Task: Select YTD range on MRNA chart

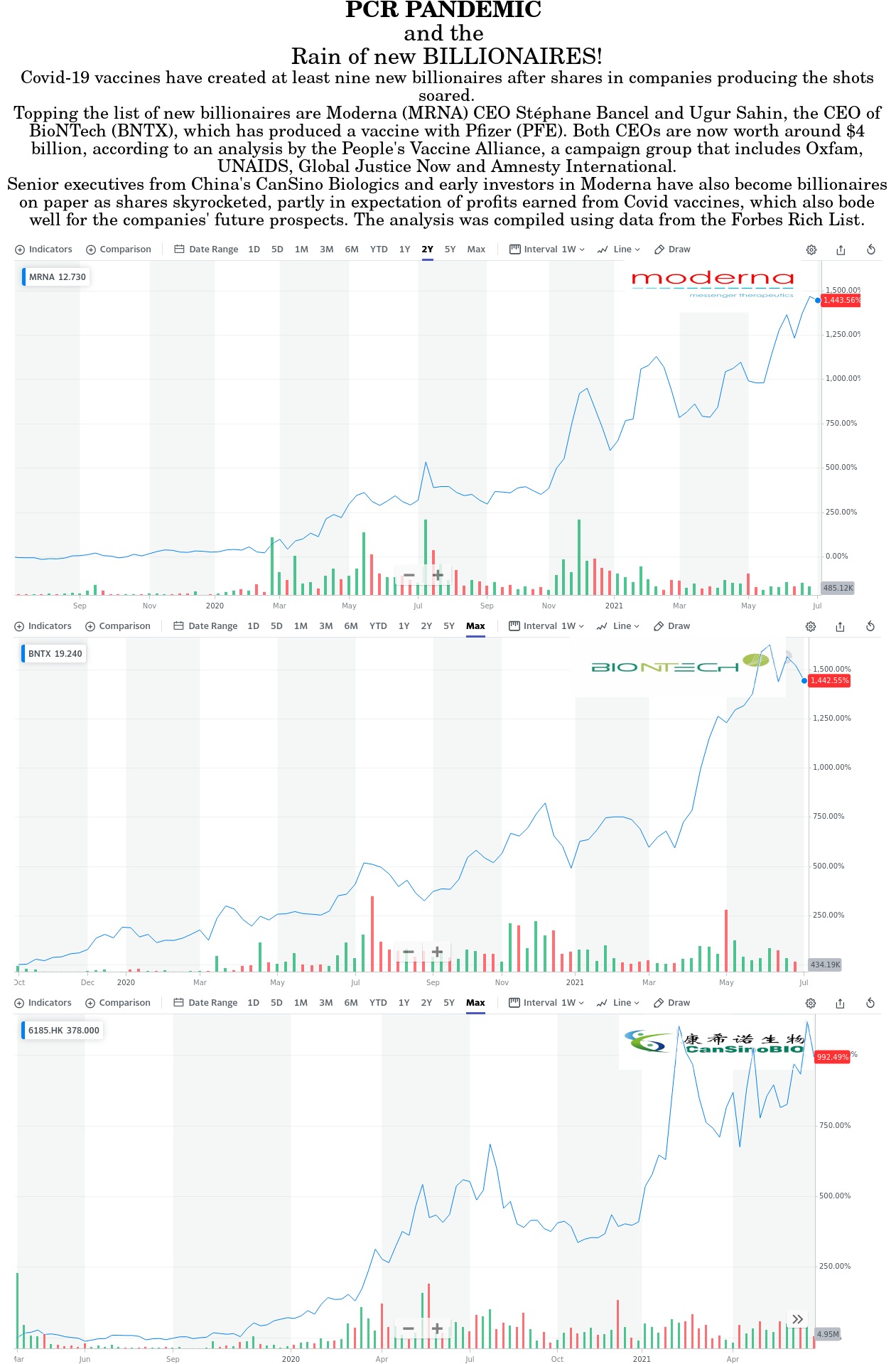Action: [x=379, y=249]
